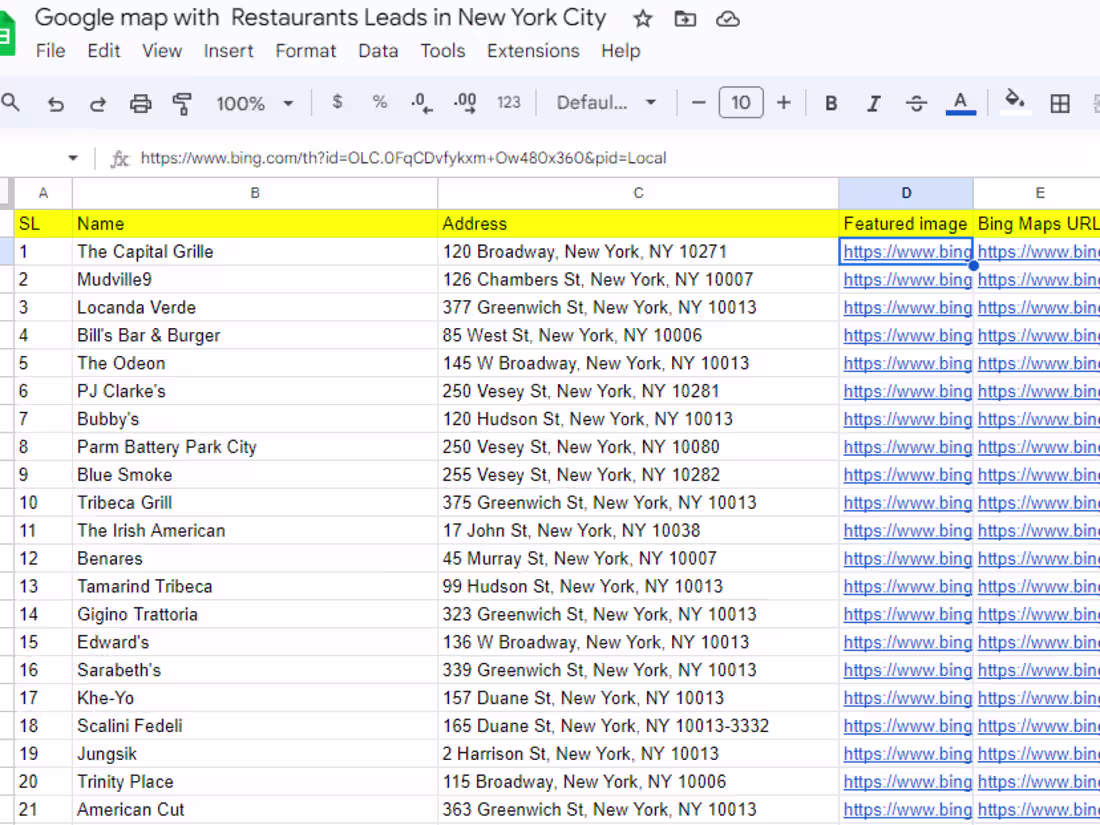Click the Undo arrow icon
The width and height of the screenshot is (1100, 825).
55,104
